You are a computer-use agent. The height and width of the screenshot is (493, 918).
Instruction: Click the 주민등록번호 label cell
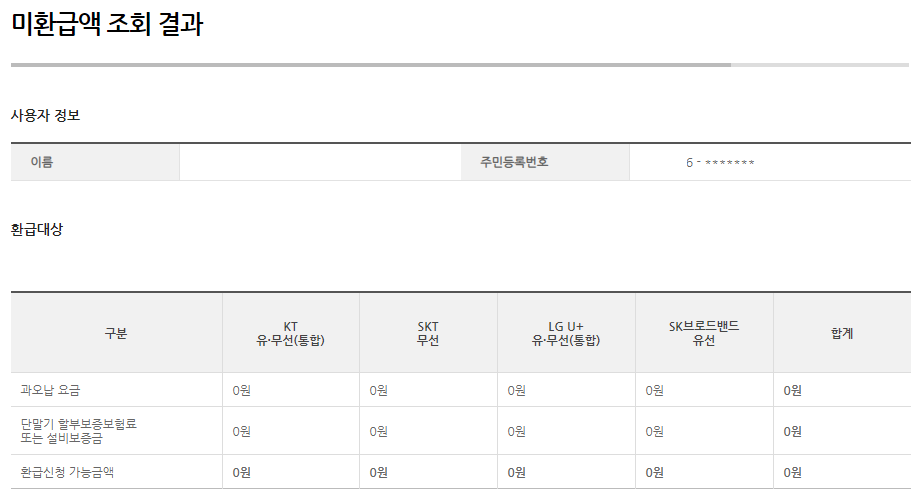pos(545,162)
